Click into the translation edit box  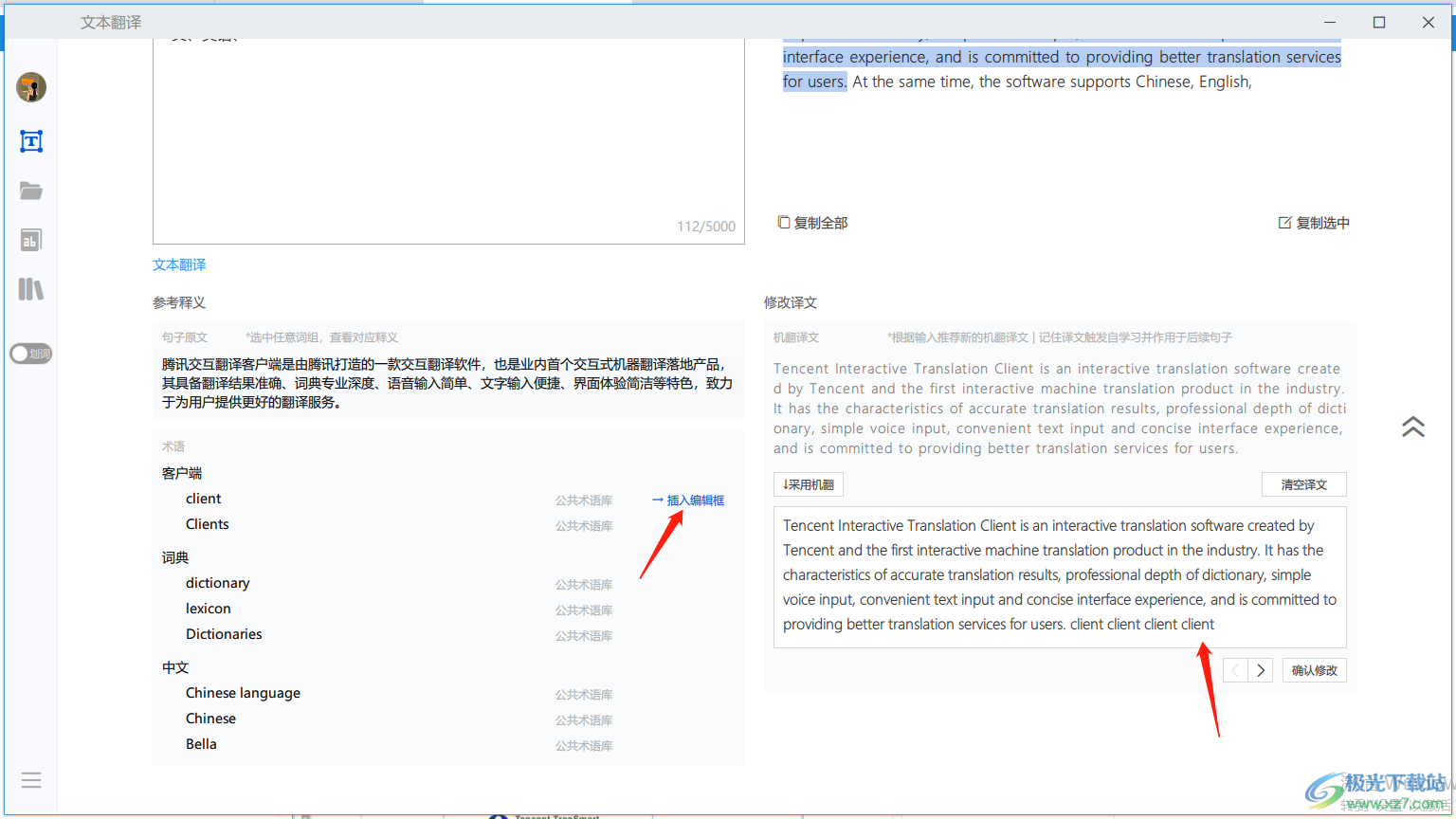pos(1060,576)
